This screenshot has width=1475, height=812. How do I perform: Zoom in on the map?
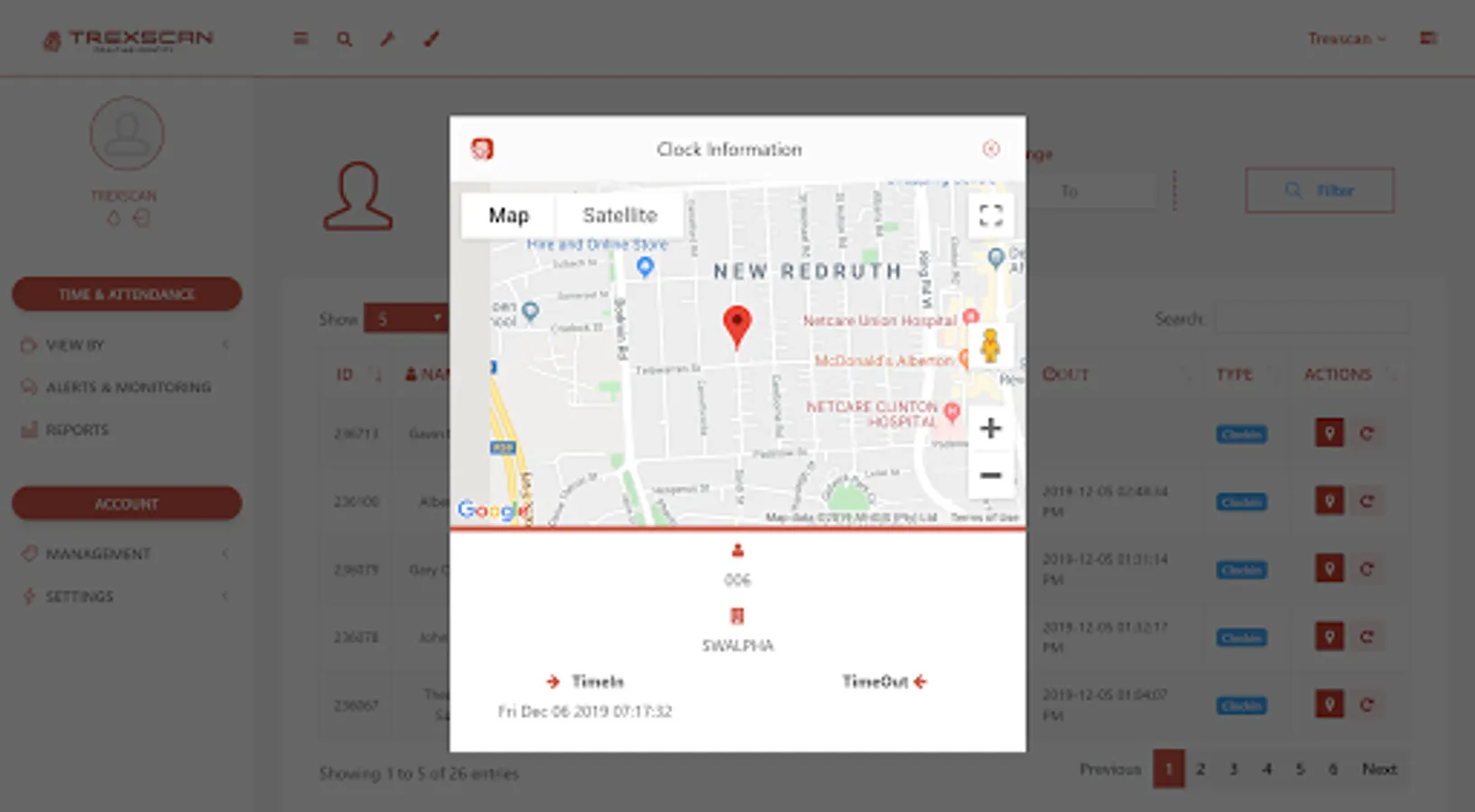point(990,428)
